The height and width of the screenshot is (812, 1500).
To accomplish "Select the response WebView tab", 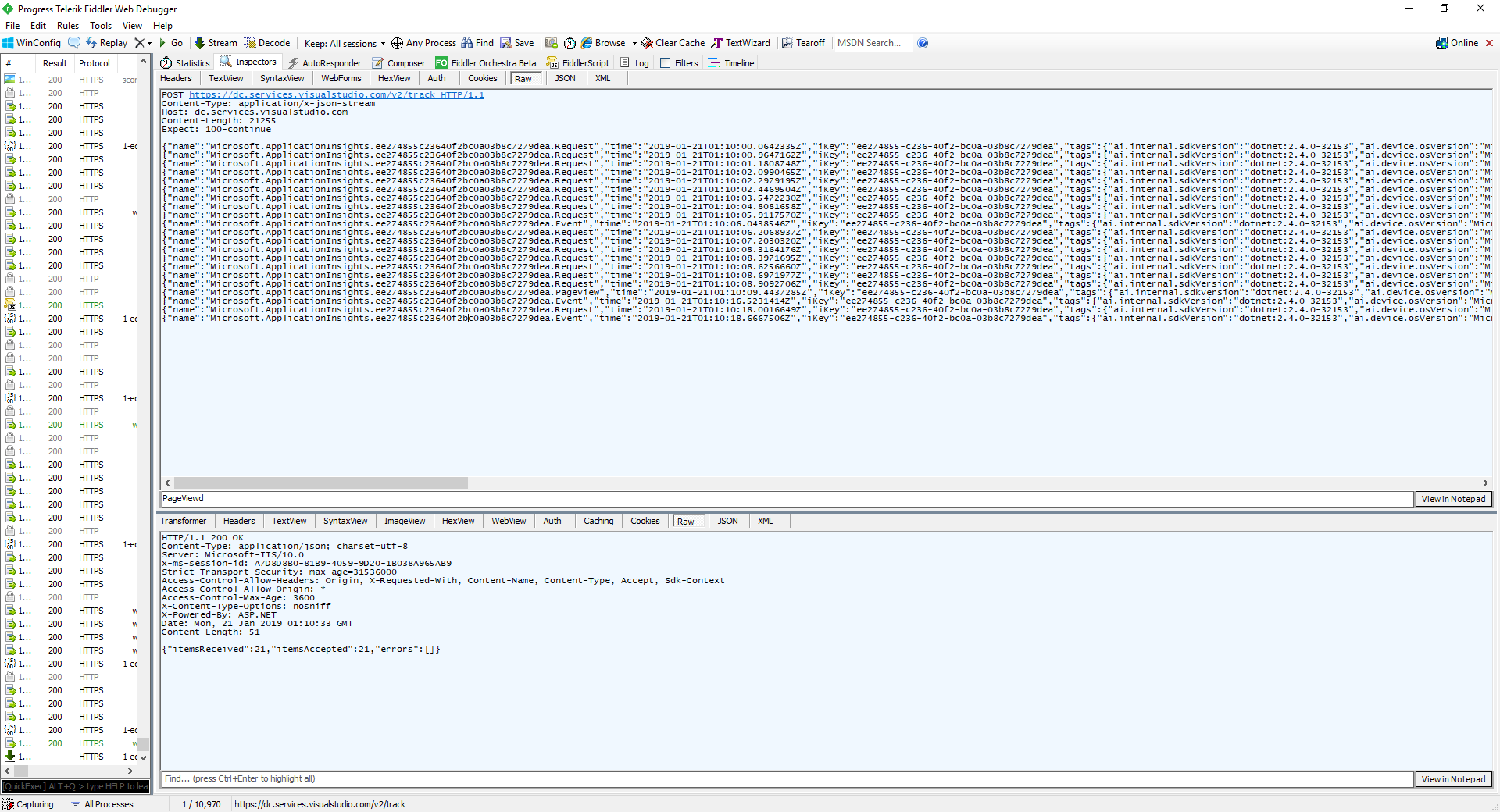I will (x=509, y=521).
